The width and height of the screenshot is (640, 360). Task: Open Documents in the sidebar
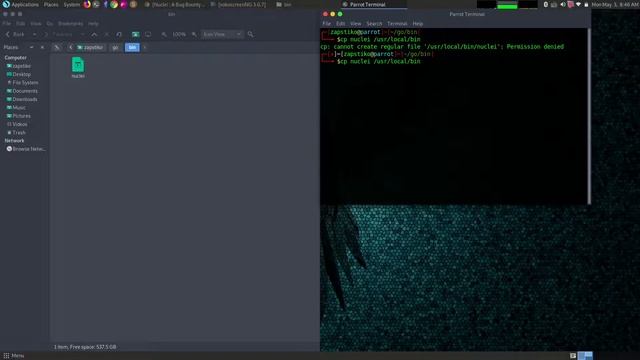(x=22, y=91)
